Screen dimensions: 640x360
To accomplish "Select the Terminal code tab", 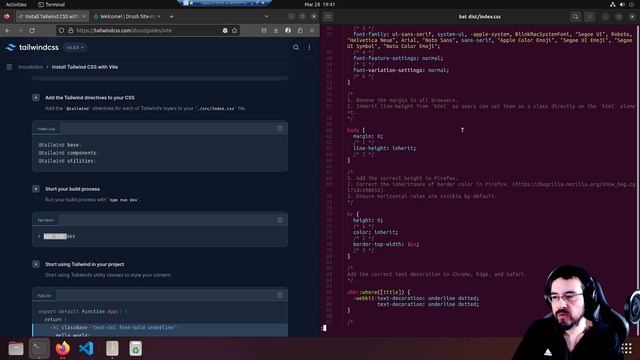I will (45, 220).
